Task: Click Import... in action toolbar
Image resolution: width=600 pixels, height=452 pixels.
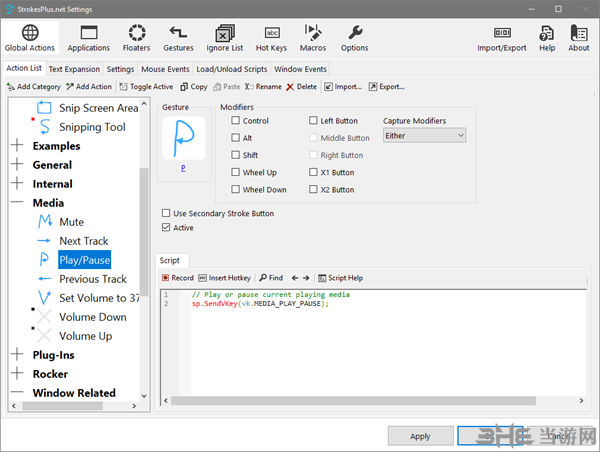Action: (343, 87)
